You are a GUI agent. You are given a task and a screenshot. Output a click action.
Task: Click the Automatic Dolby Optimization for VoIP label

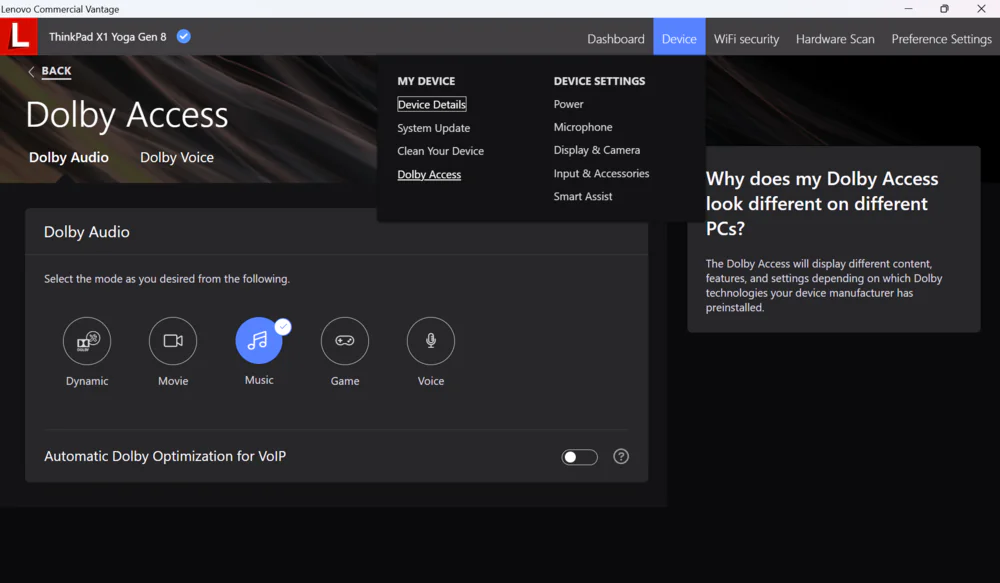click(165, 456)
